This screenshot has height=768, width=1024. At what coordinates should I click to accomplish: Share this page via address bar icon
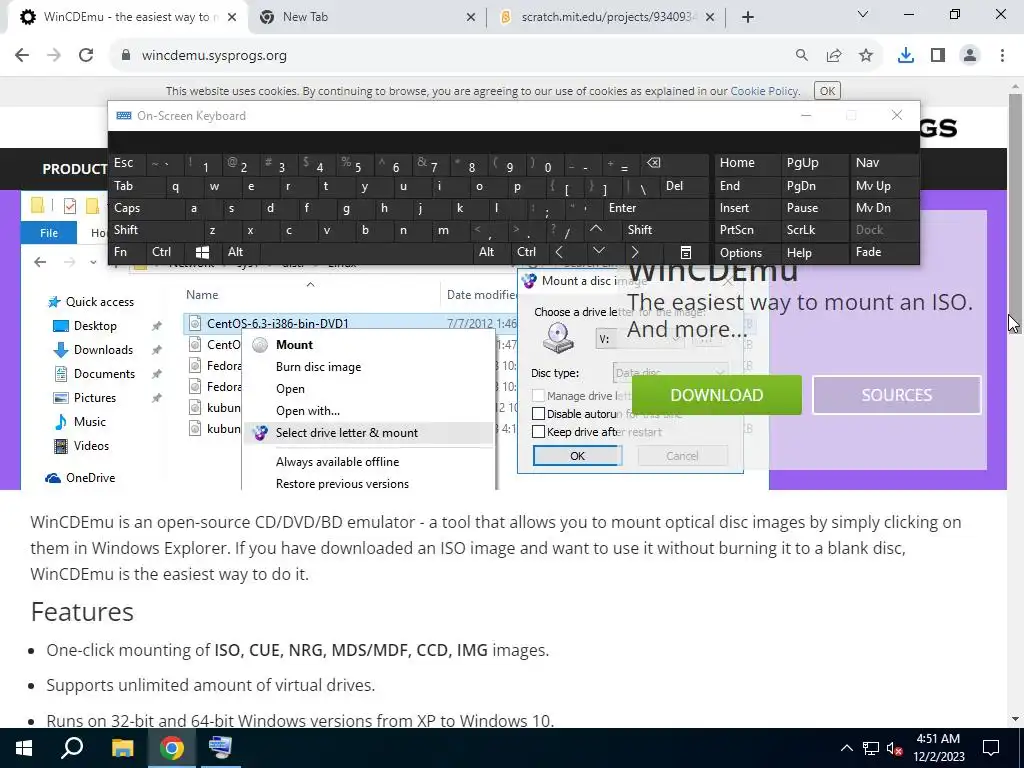834,56
